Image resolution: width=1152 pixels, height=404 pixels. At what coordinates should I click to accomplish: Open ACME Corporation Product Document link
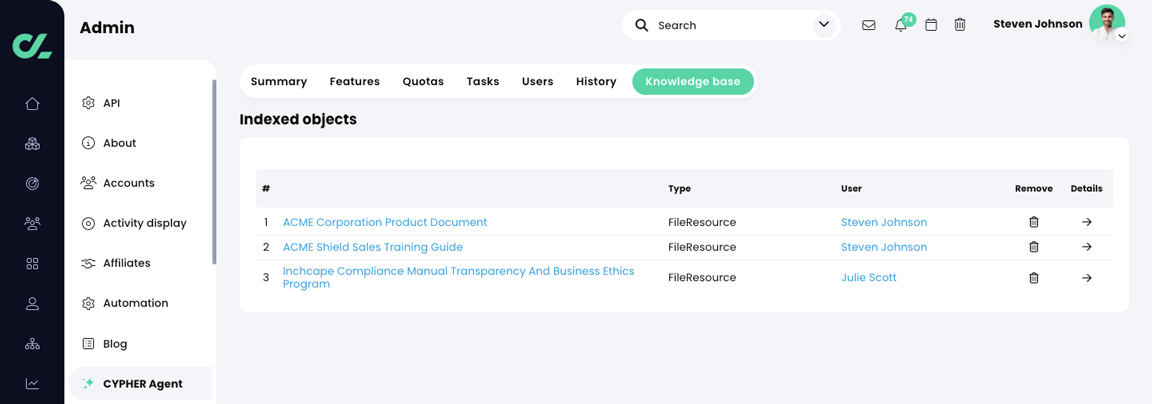pos(385,222)
